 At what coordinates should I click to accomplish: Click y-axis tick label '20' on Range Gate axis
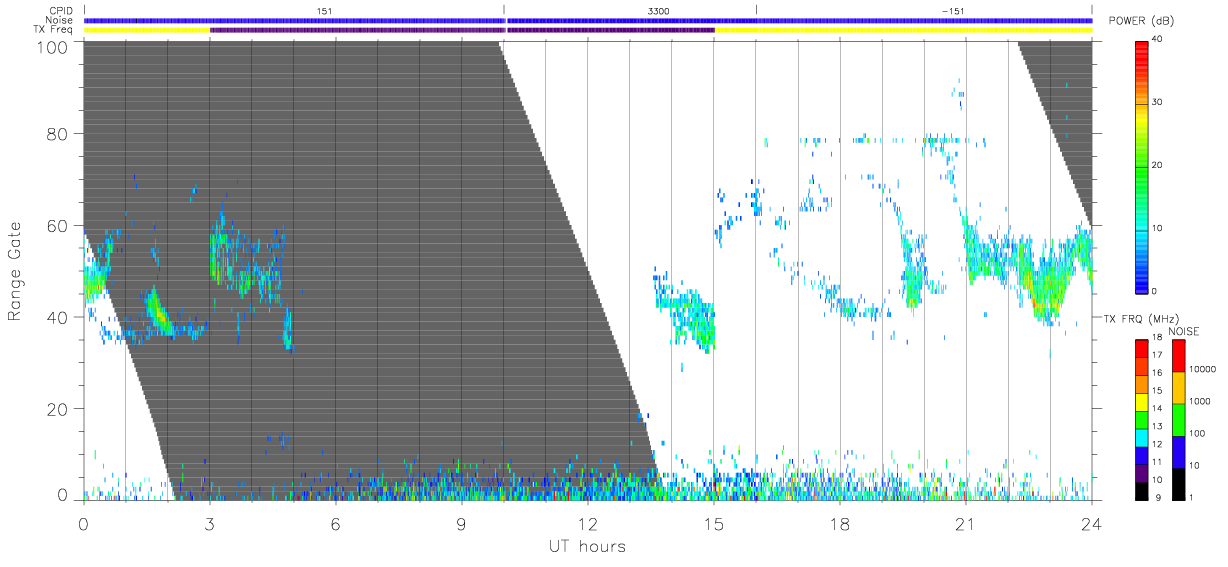(x=57, y=409)
